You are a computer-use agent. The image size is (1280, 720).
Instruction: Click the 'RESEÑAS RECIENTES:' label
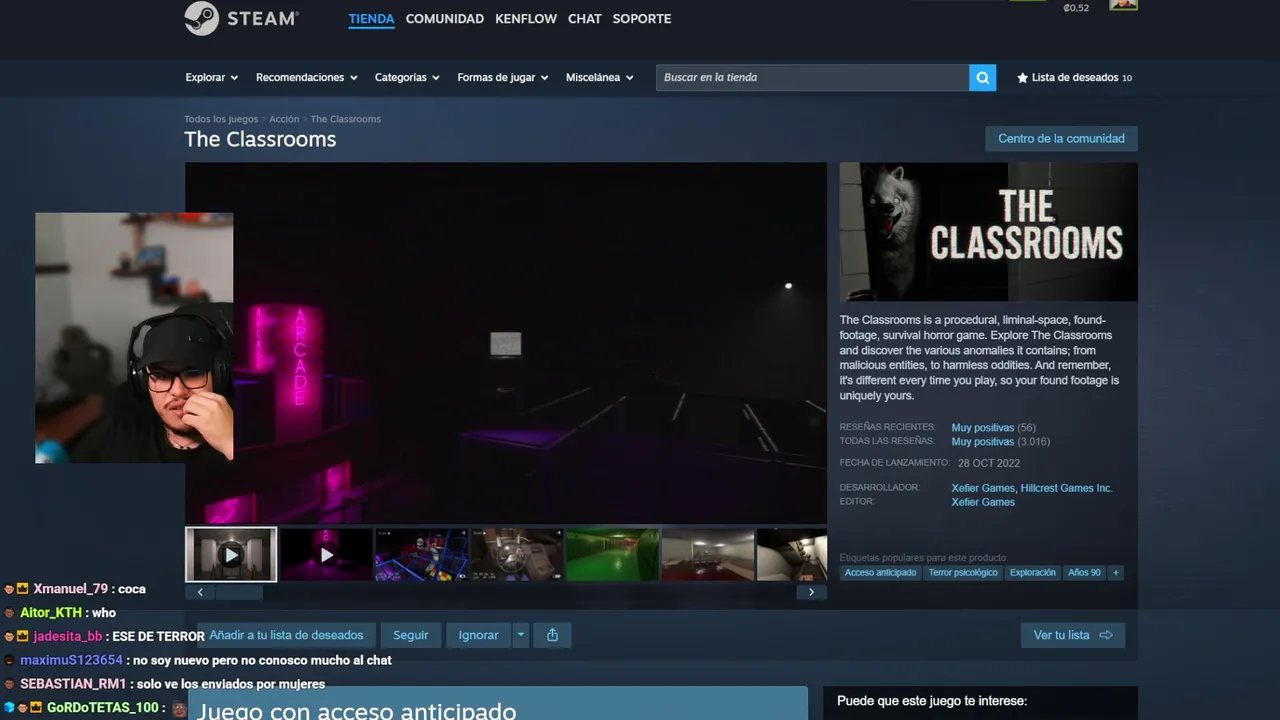click(x=888, y=427)
